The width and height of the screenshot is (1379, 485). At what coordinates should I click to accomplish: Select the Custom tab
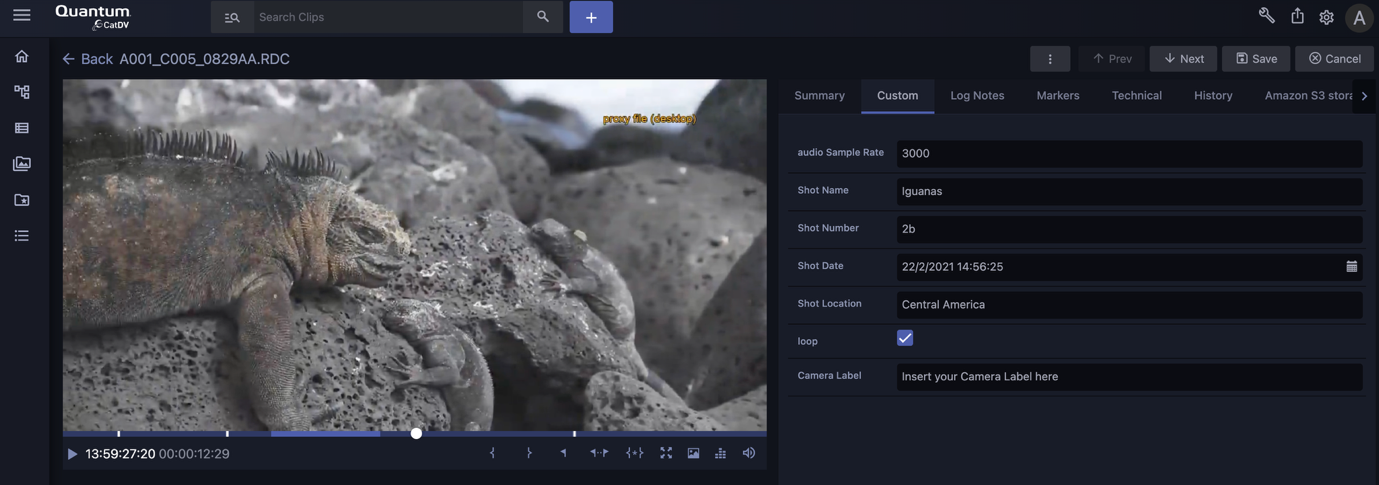(897, 95)
